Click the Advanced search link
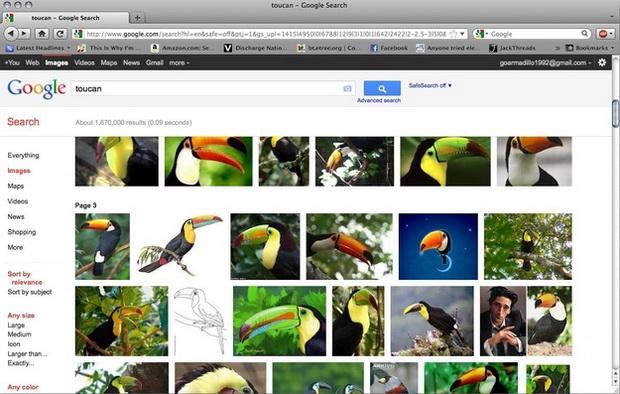This screenshot has height=394, width=620. pos(379,100)
